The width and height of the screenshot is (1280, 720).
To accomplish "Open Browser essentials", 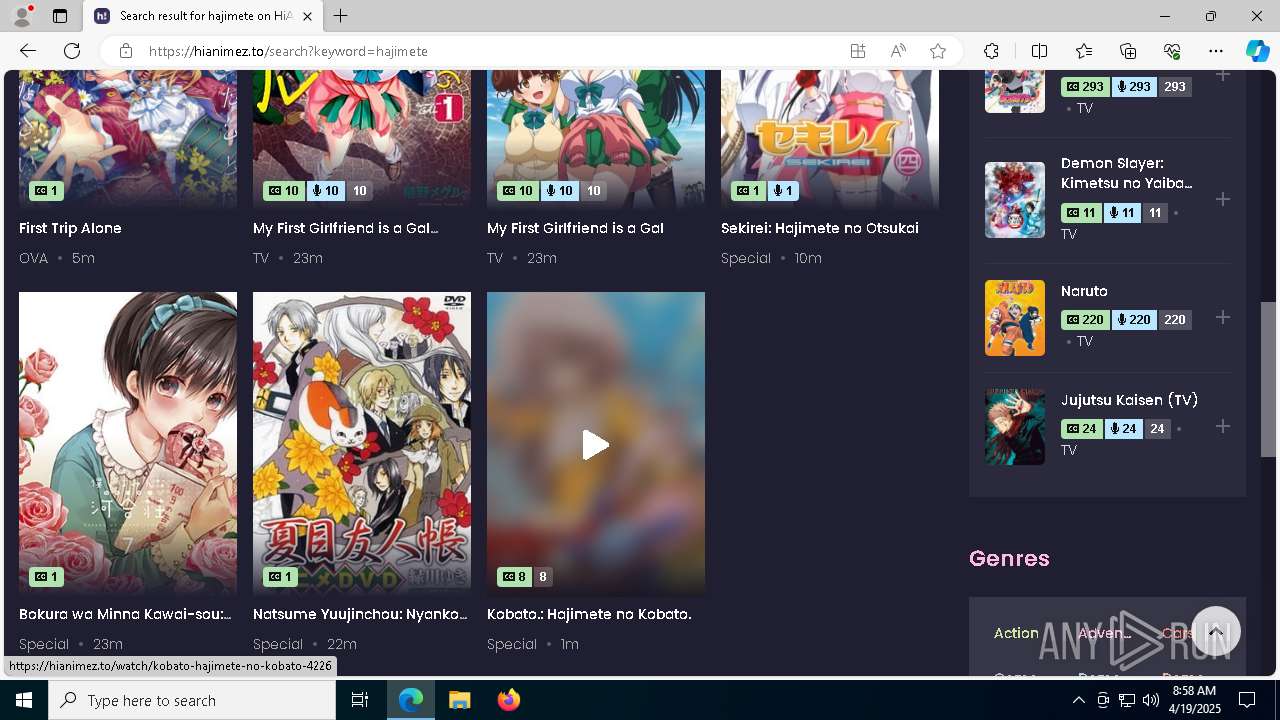I will click(1172, 51).
